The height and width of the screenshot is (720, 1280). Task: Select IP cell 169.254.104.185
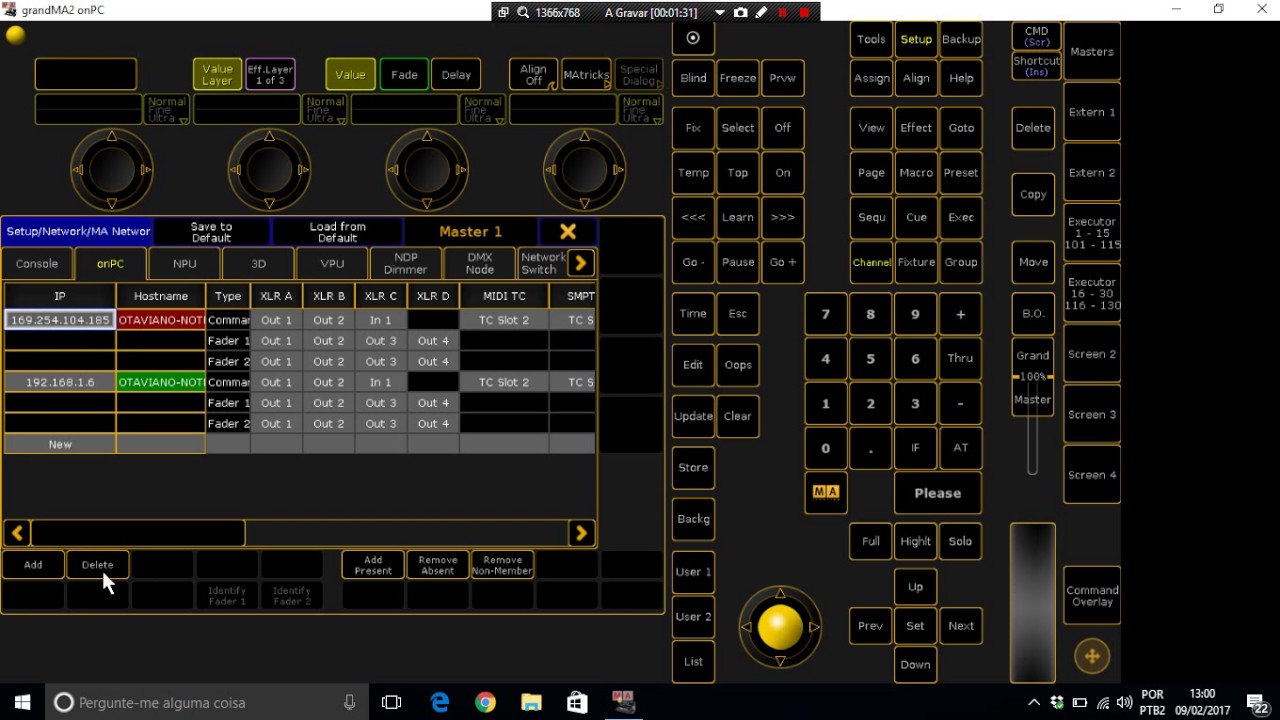[60, 320]
